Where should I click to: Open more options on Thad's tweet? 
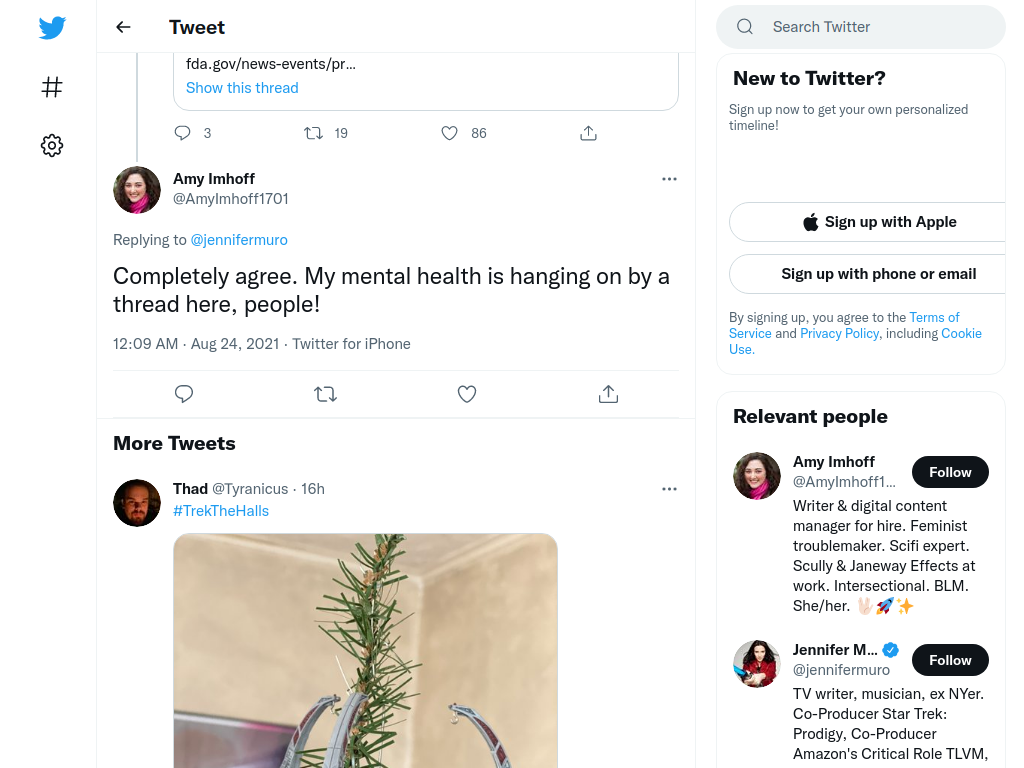pyautogui.click(x=669, y=489)
